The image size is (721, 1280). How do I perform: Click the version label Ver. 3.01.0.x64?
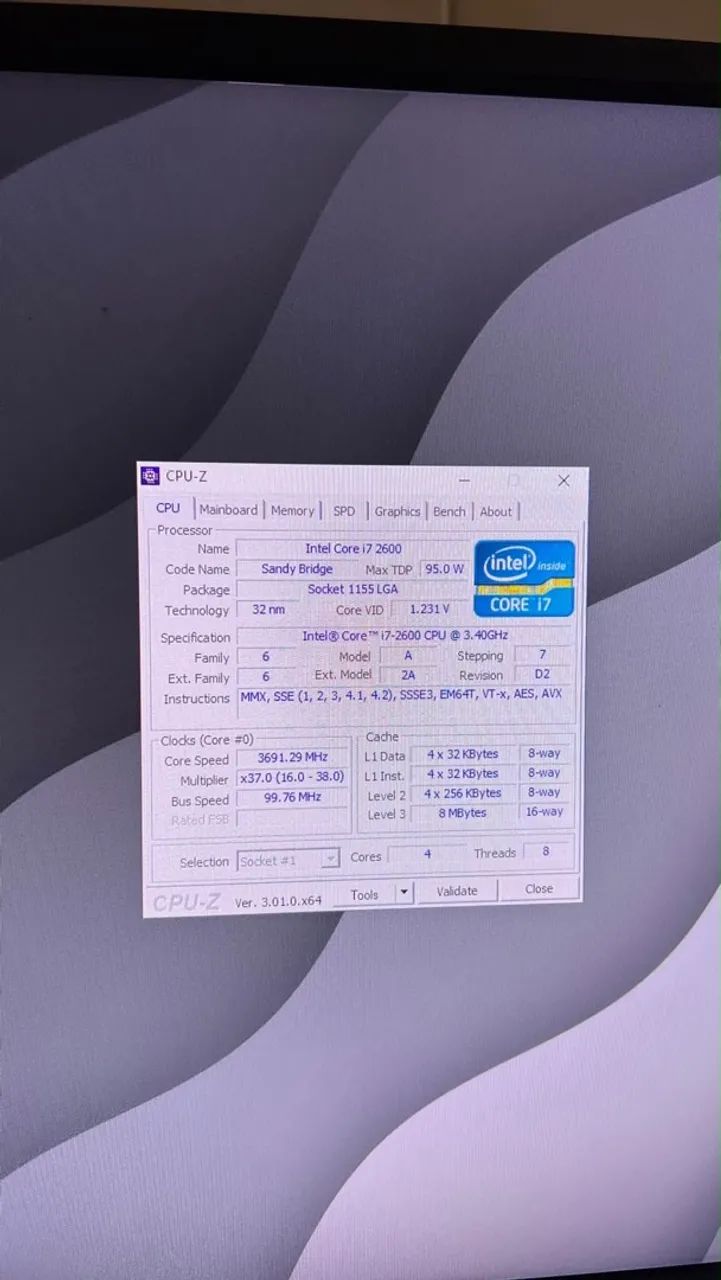pyautogui.click(x=278, y=901)
